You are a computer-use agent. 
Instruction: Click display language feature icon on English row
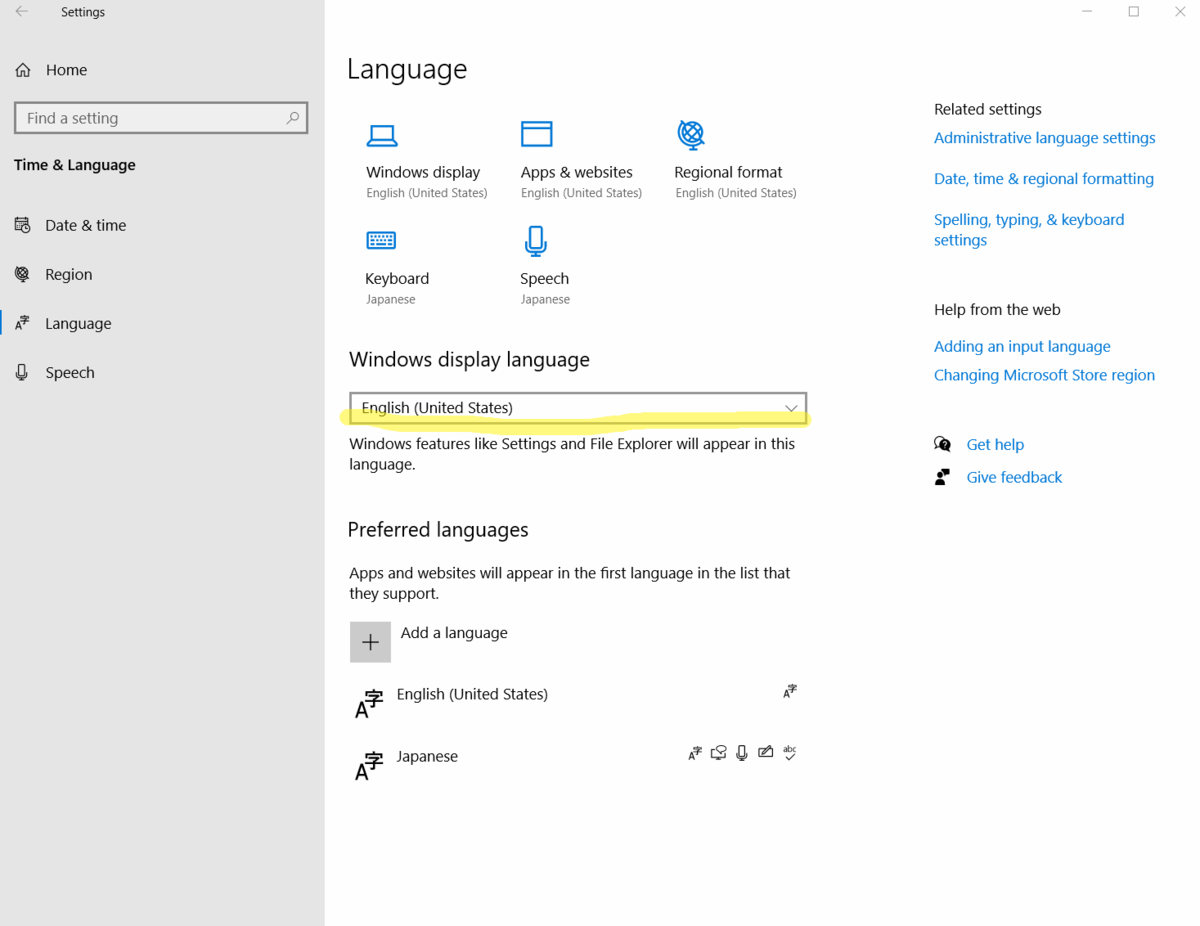pyautogui.click(x=790, y=691)
